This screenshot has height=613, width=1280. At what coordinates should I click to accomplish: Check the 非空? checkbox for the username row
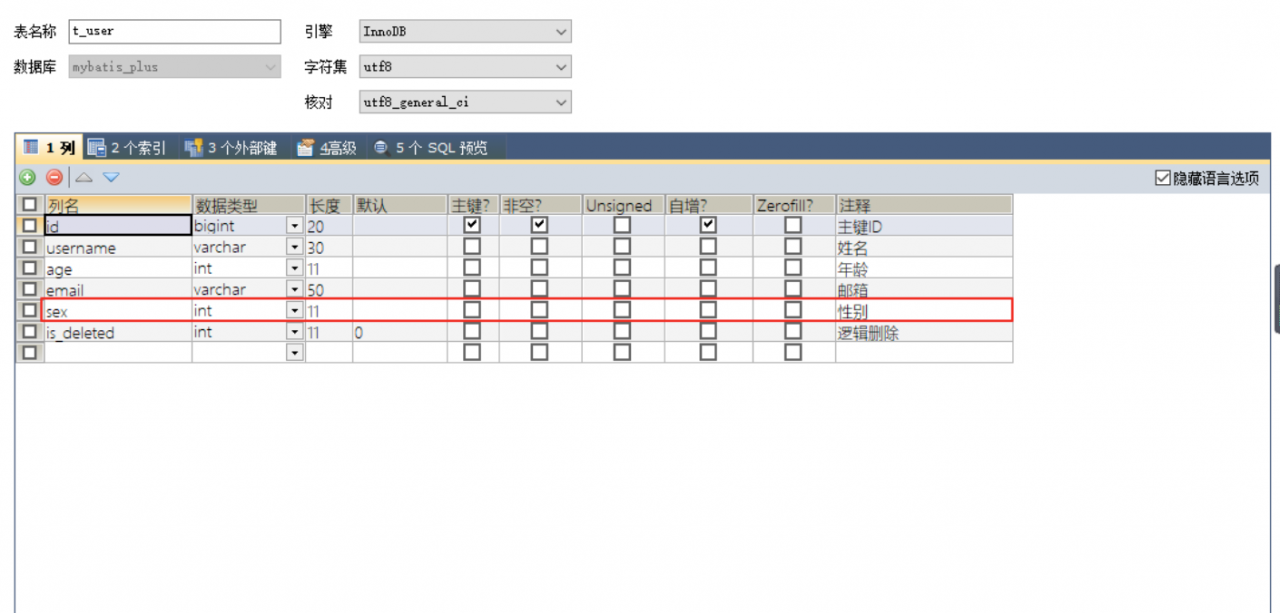540,247
